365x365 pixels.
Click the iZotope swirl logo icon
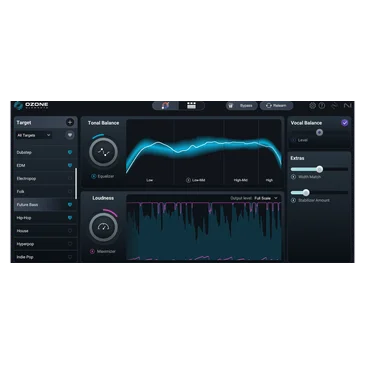(334, 106)
